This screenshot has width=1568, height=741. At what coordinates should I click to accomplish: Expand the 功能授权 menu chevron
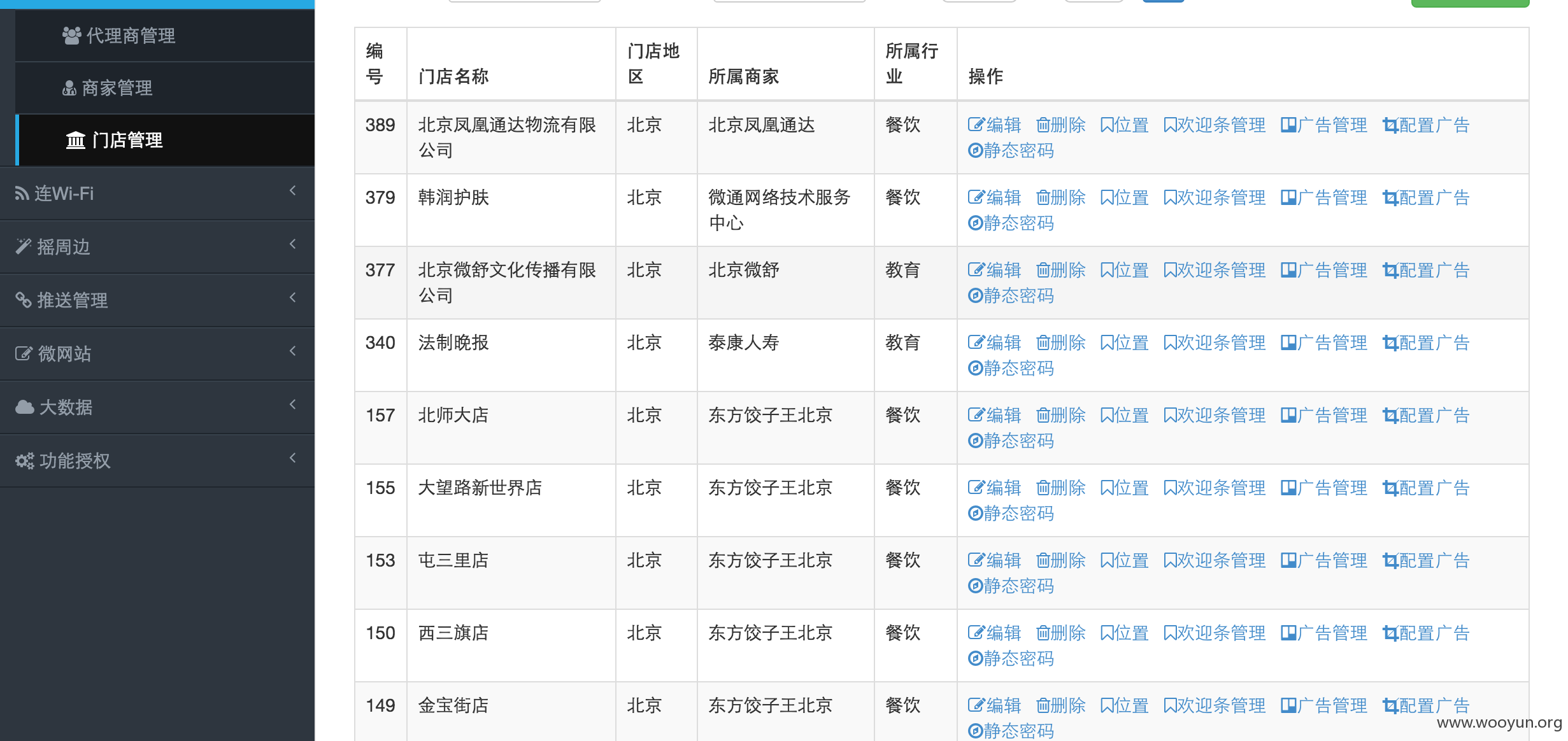(293, 458)
